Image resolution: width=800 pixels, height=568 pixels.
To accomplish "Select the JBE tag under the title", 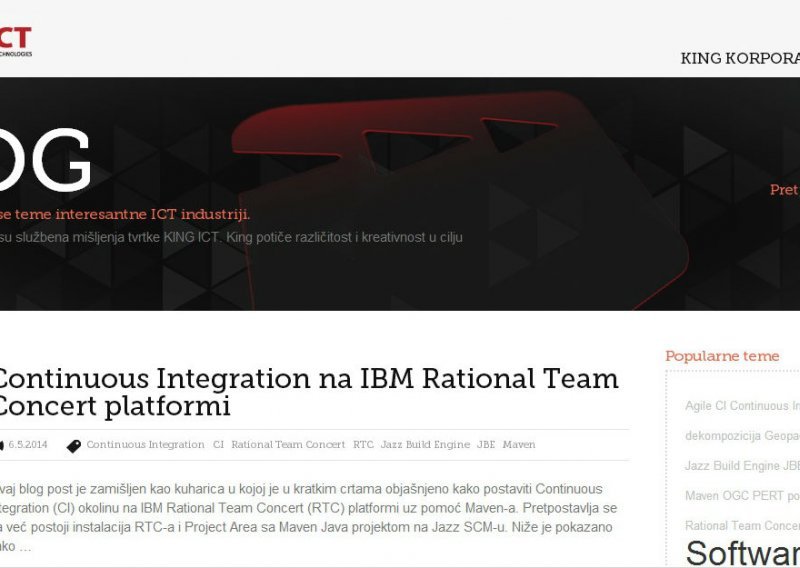I will pyautogui.click(x=486, y=444).
